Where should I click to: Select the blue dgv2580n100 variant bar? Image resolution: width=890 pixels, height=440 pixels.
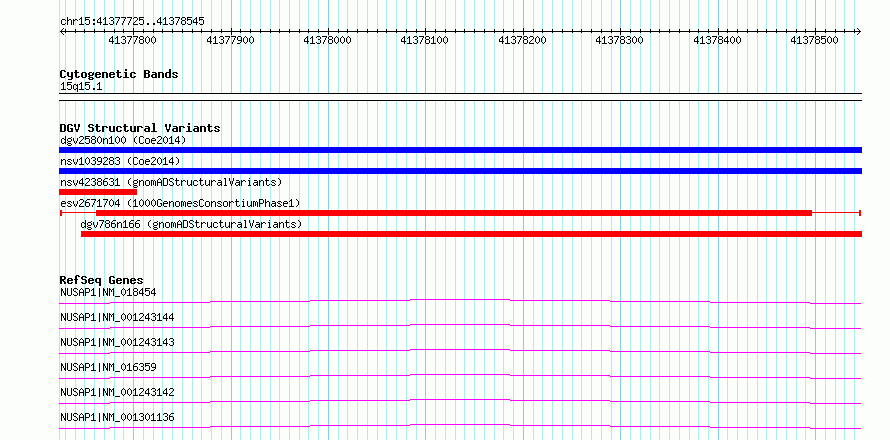(x=460, y=150)
